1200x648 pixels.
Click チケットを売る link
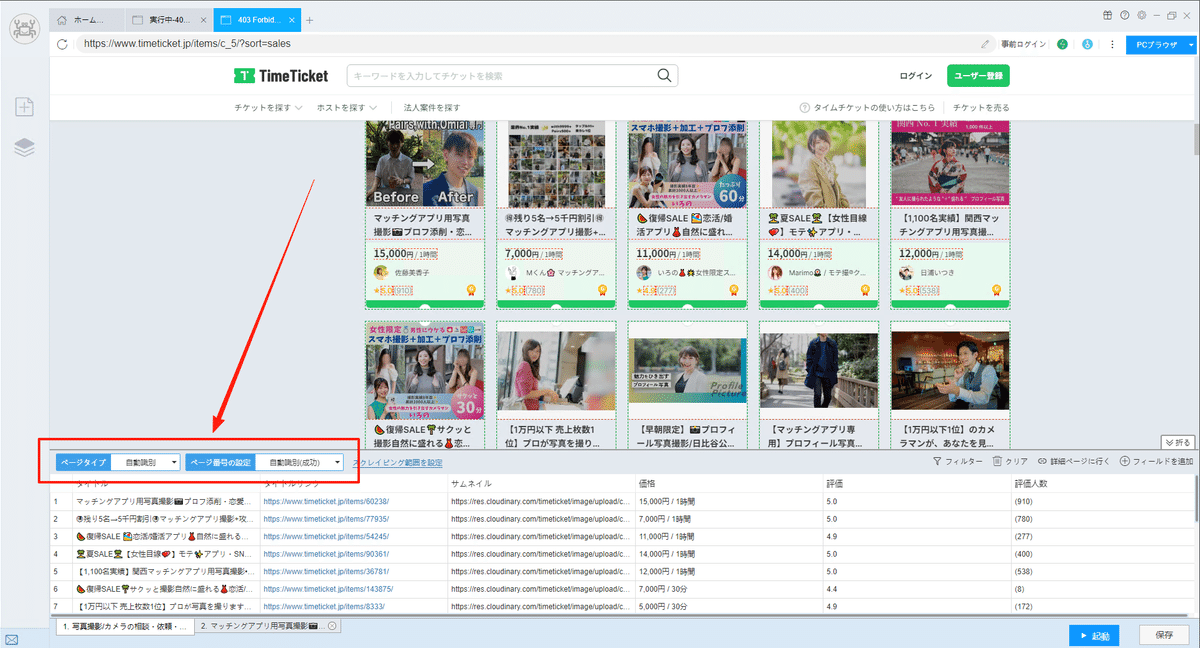click(981, 107)
